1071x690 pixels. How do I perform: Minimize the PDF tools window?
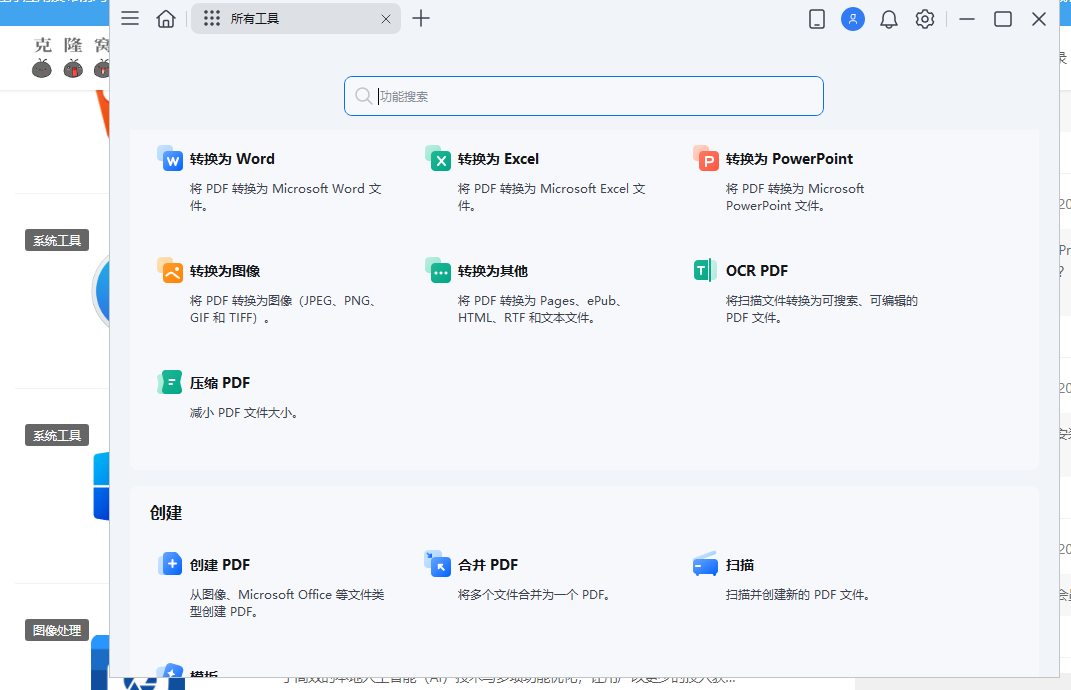point(966,19)
